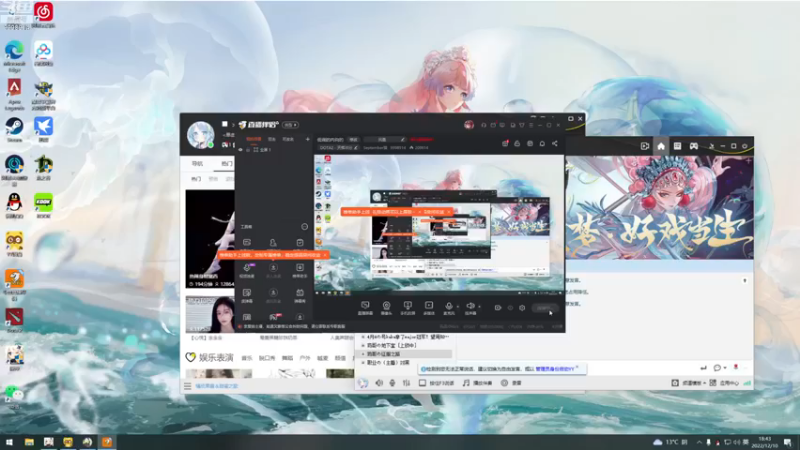Click bell notification icon in streaming assistant
The width and height of the screenshot is (800, 450).
(542, 144)
